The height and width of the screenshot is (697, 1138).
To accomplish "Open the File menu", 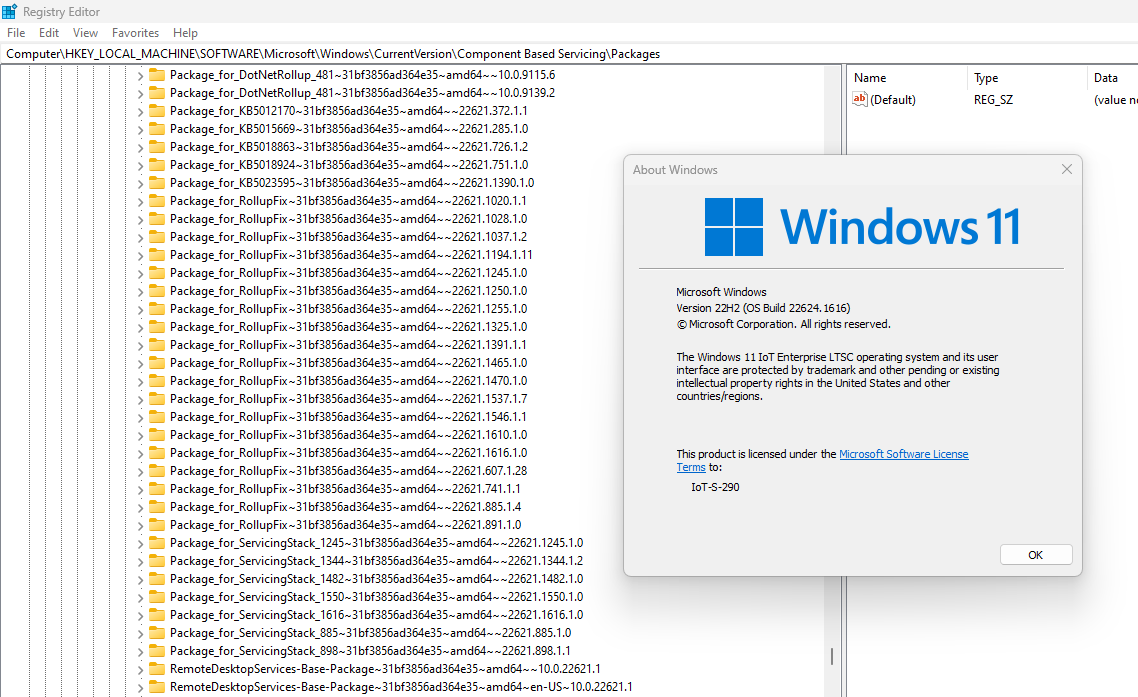I will (x=16, y=33).
